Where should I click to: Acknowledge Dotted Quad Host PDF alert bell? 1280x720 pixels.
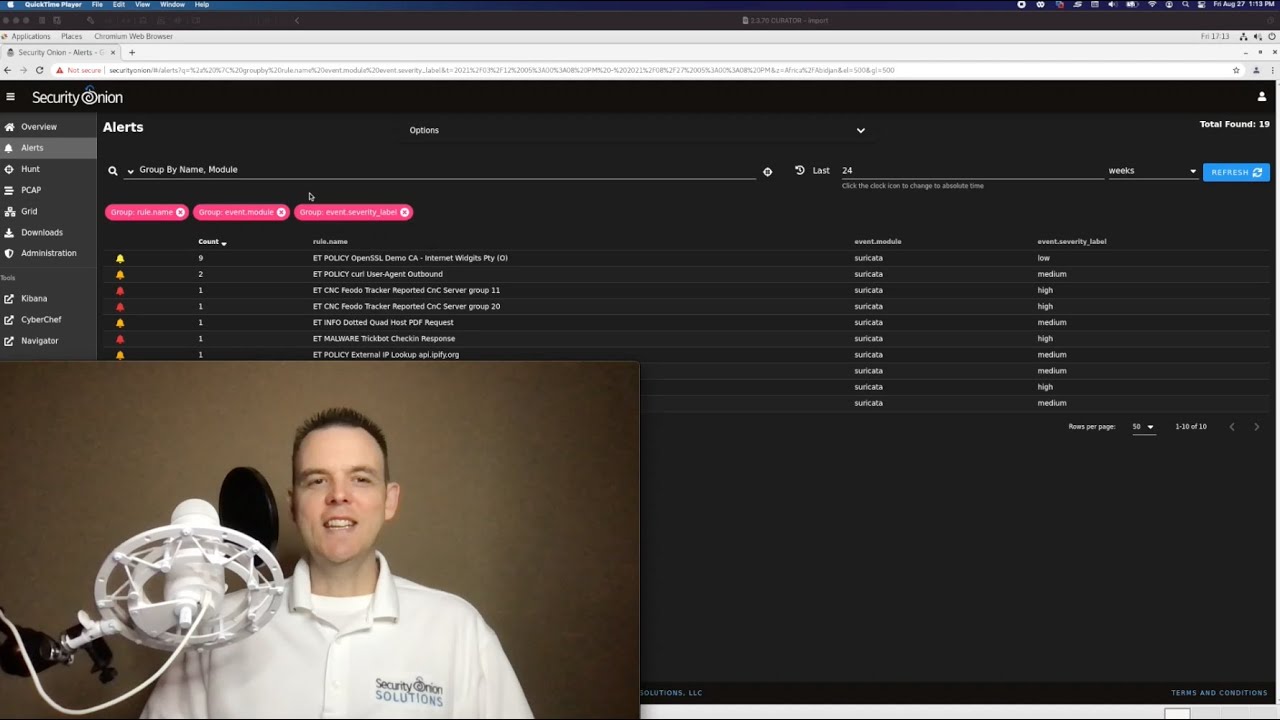point(120,322)
